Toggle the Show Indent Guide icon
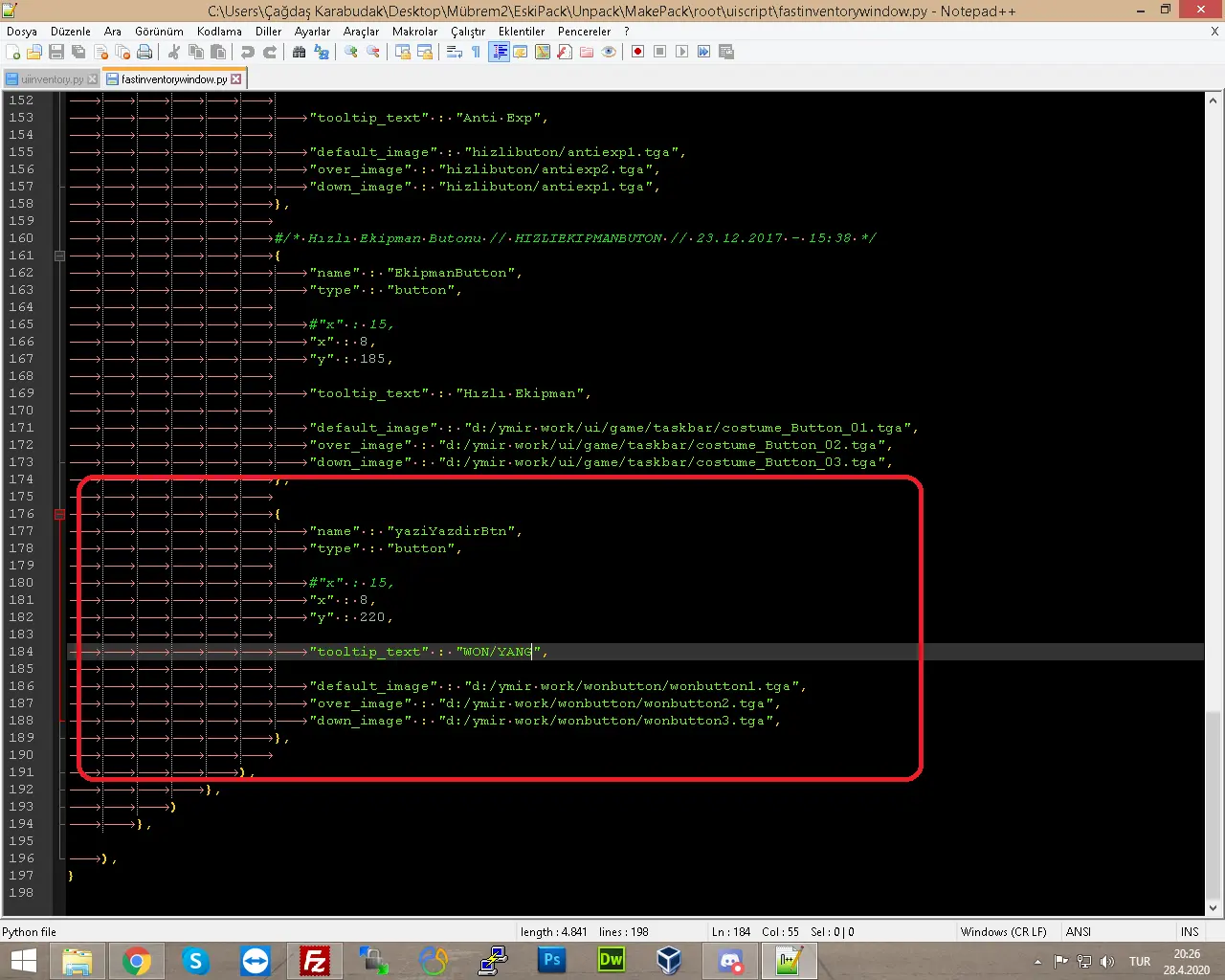The image size is (1225, 980). click(499, 52)
